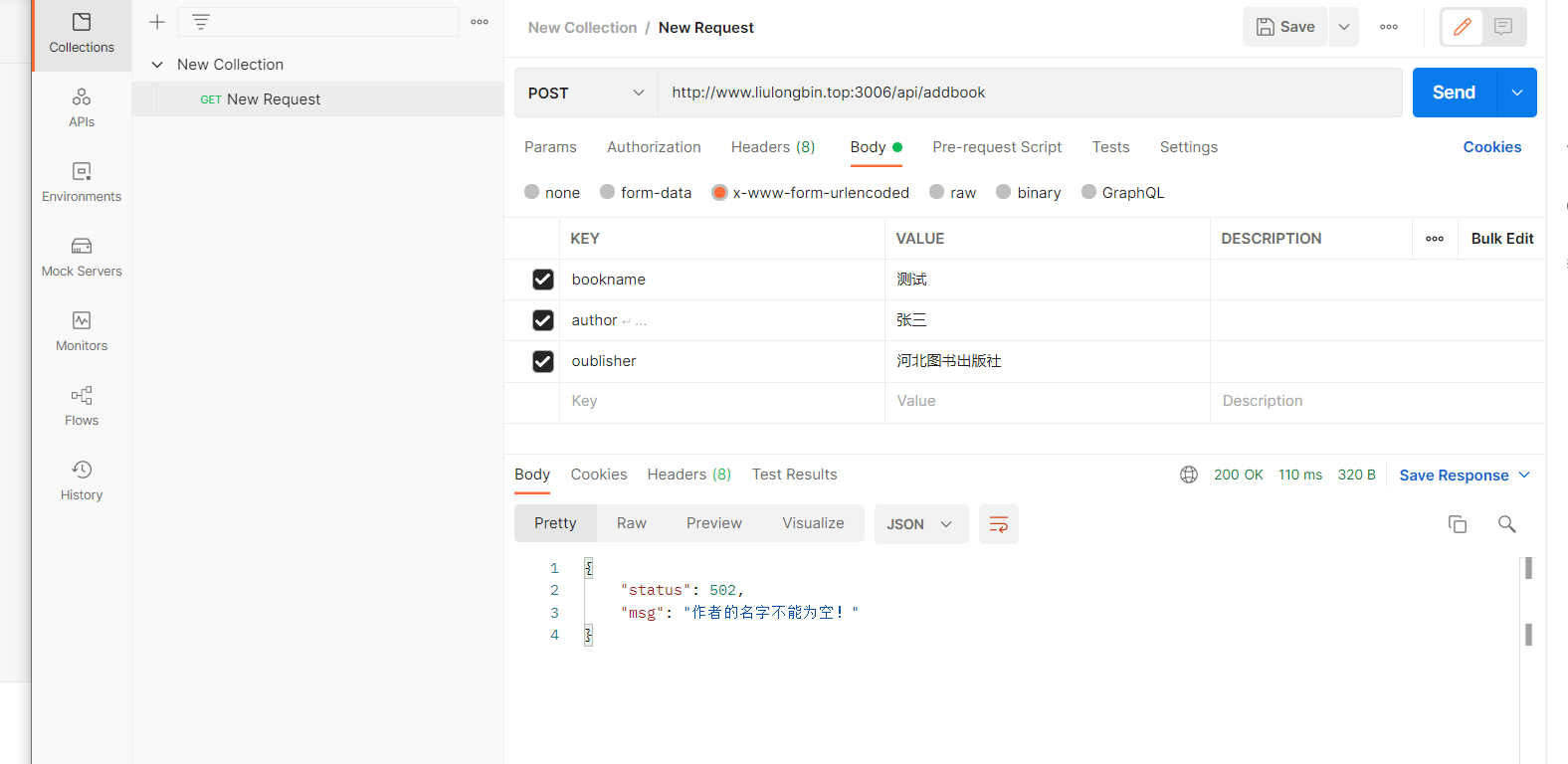This screenshot has width=1568, height=764.
Task: Open the Cookies link
Action: tap(1491, 147)
